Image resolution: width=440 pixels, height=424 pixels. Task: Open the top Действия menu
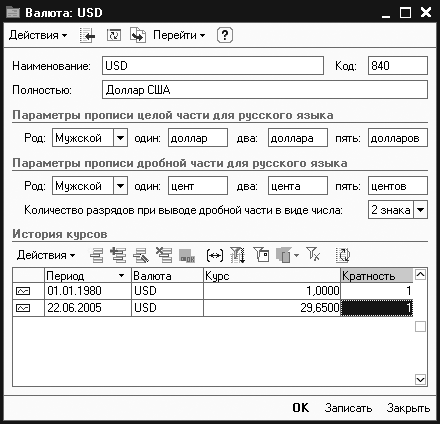click(x=38, y=35)
